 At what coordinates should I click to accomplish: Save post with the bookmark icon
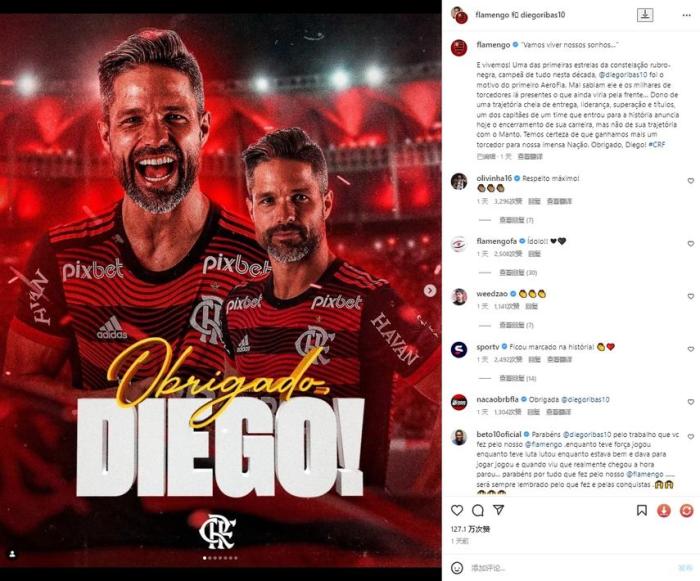[642, 510]
